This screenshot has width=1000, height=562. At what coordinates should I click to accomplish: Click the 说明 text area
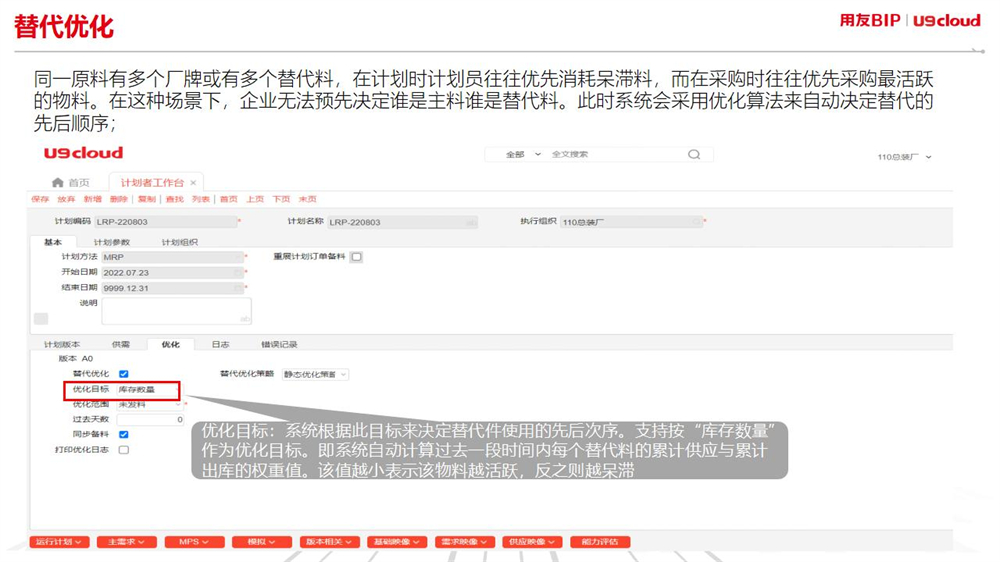point(177,311)
